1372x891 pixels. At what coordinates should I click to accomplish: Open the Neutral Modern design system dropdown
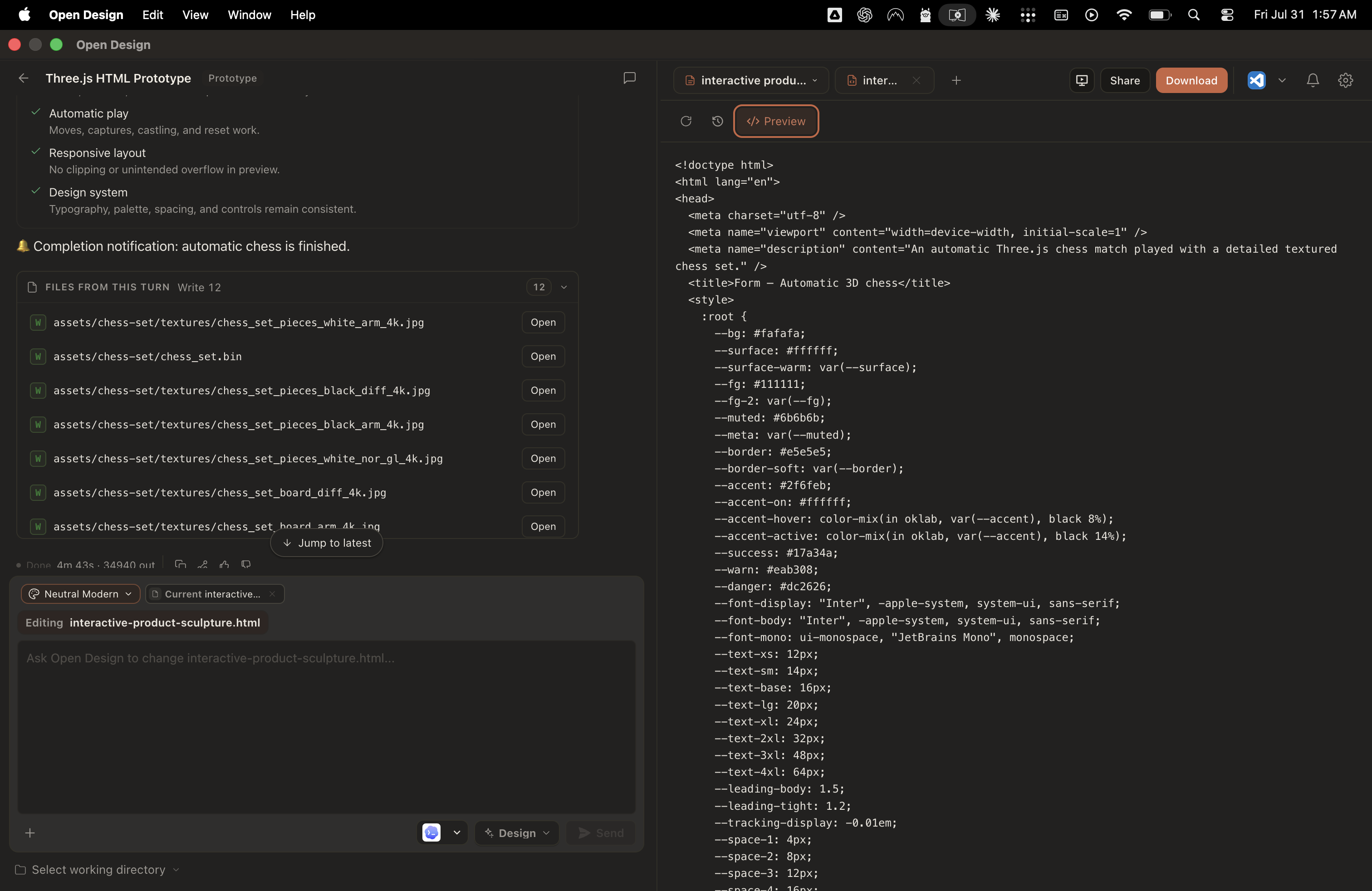tap(81, 593)
